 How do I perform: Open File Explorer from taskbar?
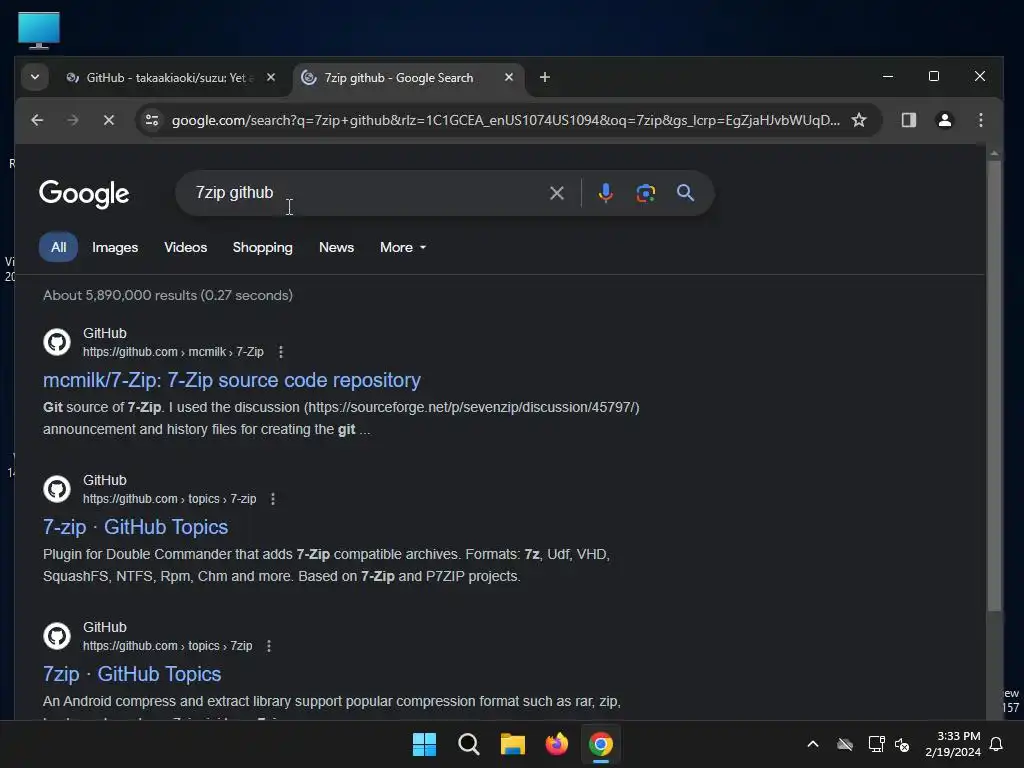tap(513, 744)
